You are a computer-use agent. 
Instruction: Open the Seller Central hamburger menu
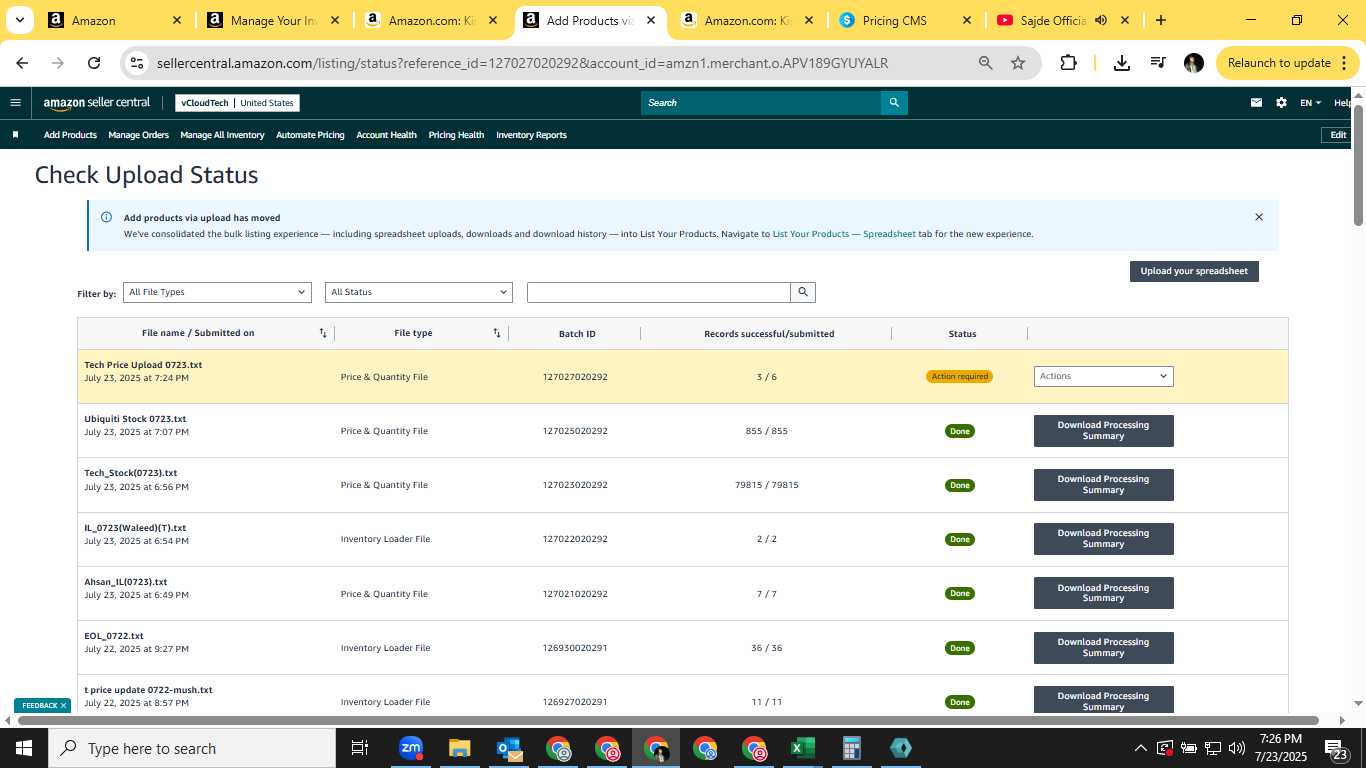click(x=15, y=102)
